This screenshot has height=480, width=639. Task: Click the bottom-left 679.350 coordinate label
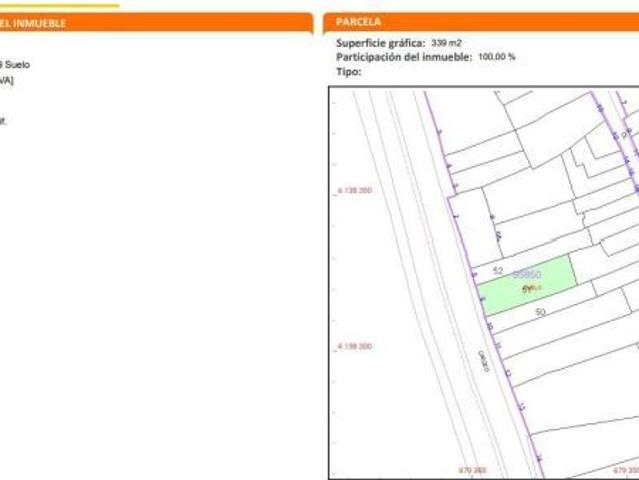472,469
